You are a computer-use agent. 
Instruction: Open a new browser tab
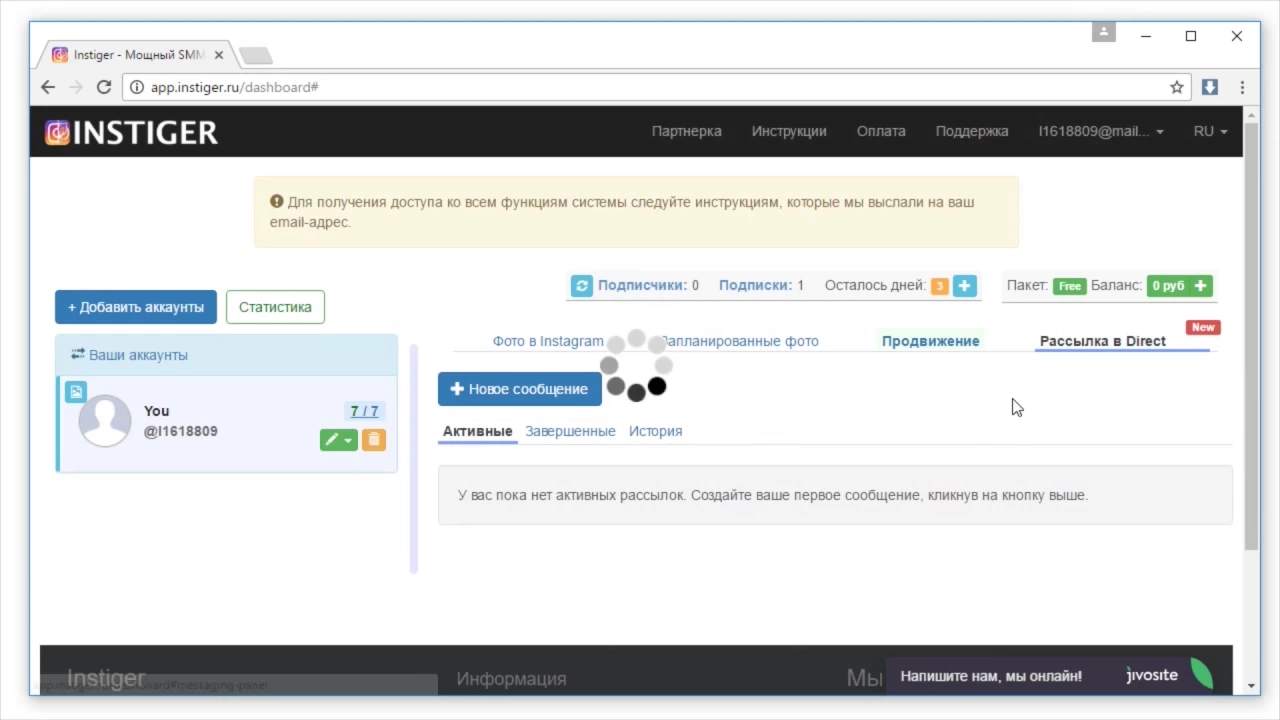click(x=256, y=55)
